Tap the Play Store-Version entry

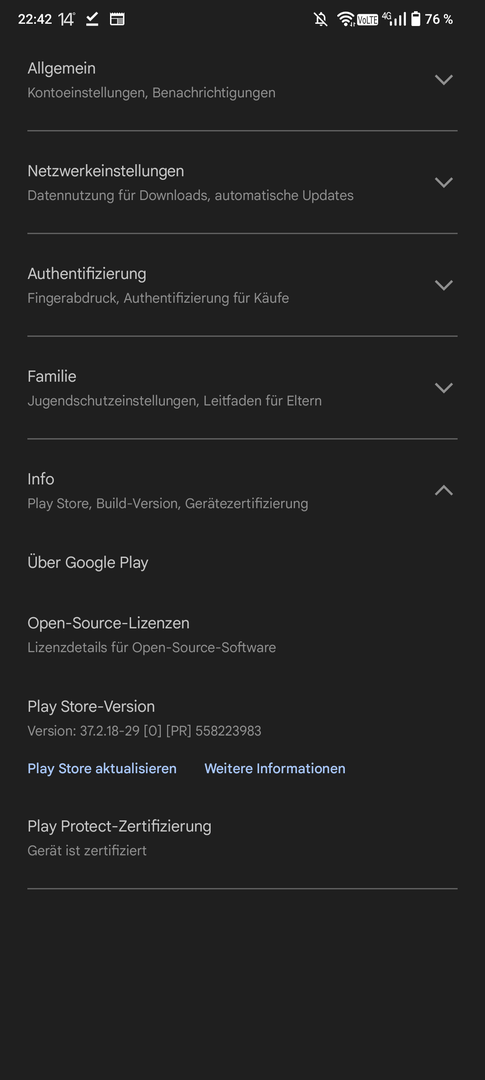[x=242, y=718]
